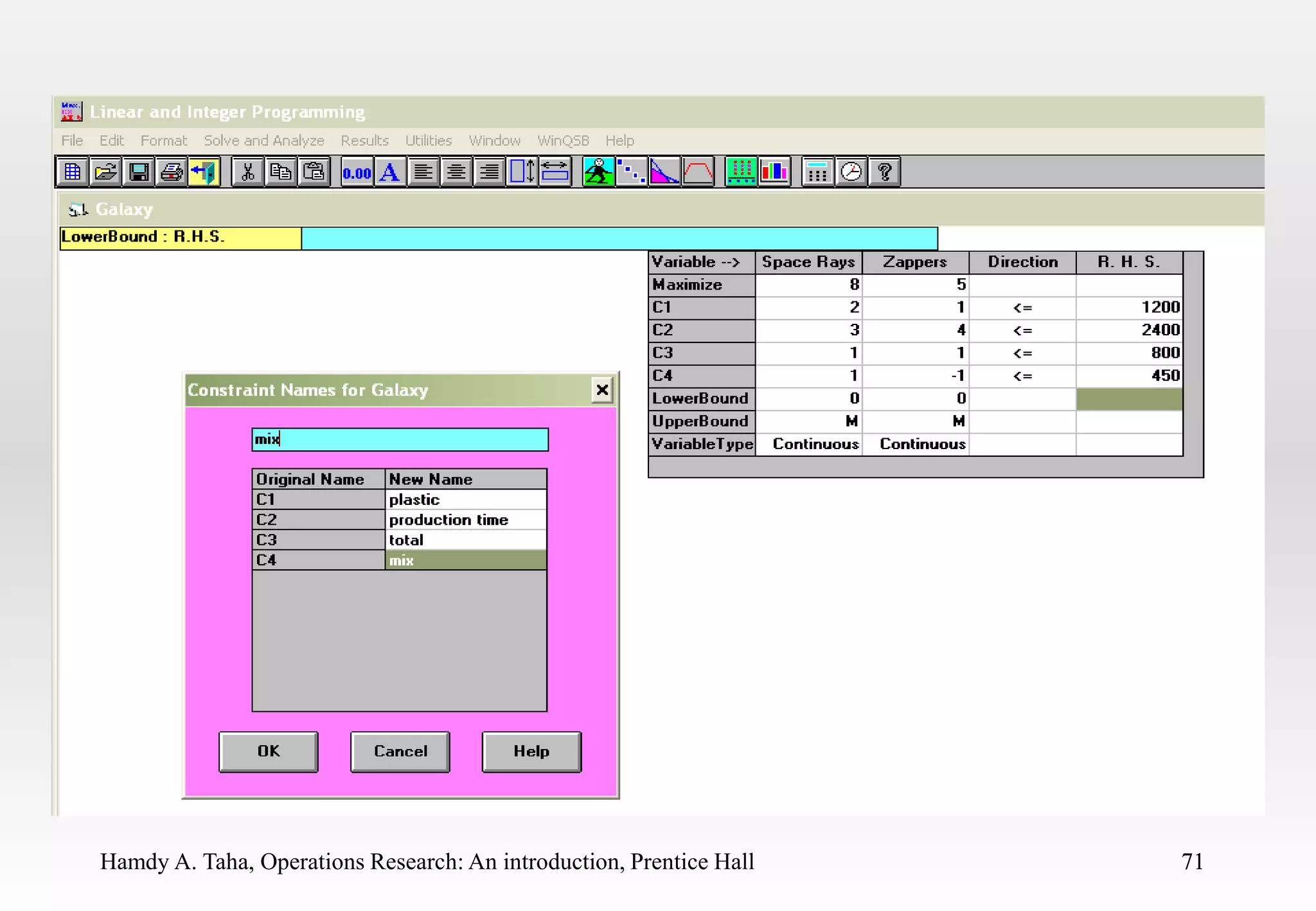Open the Graphic Method icon
This screenshot has width=1316, height=911.
tap(664, 172)
